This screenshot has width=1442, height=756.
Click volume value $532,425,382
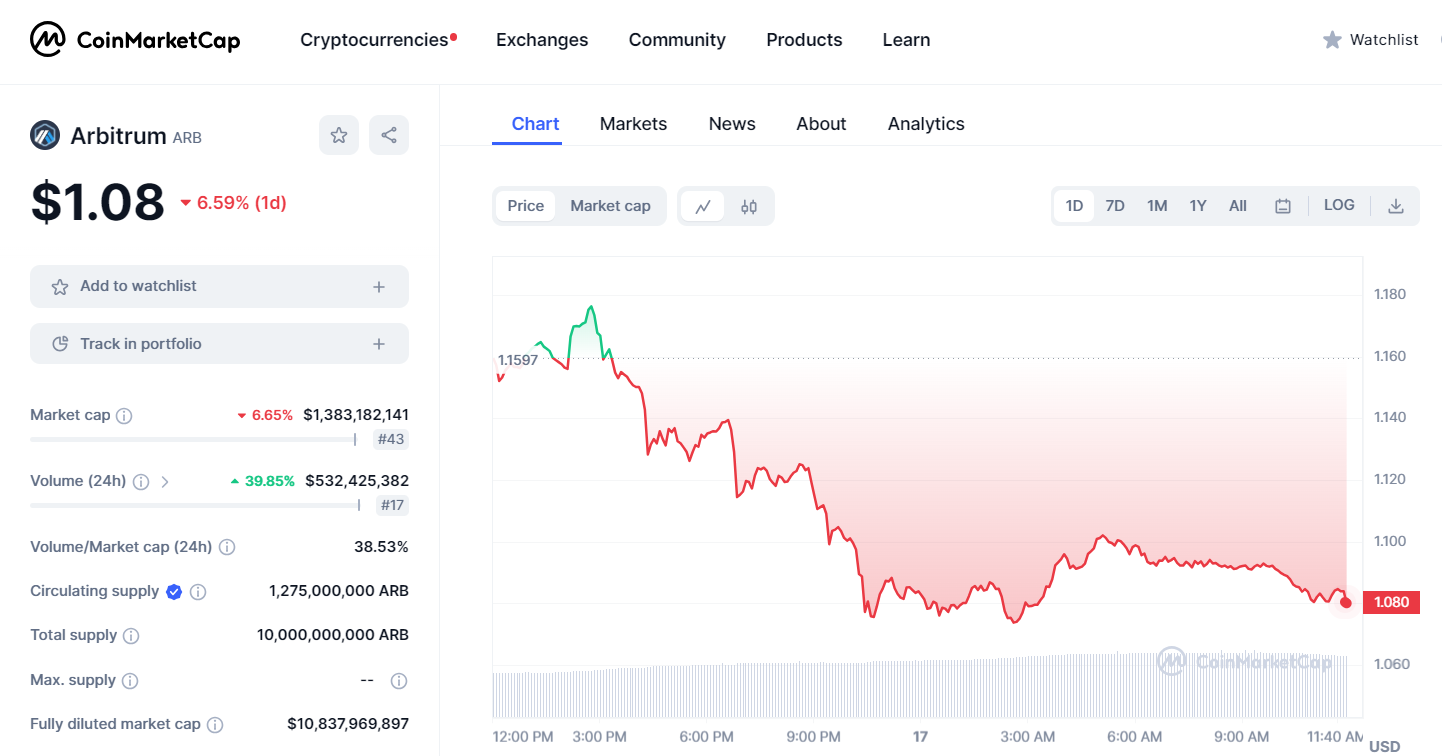pos(357,481)
